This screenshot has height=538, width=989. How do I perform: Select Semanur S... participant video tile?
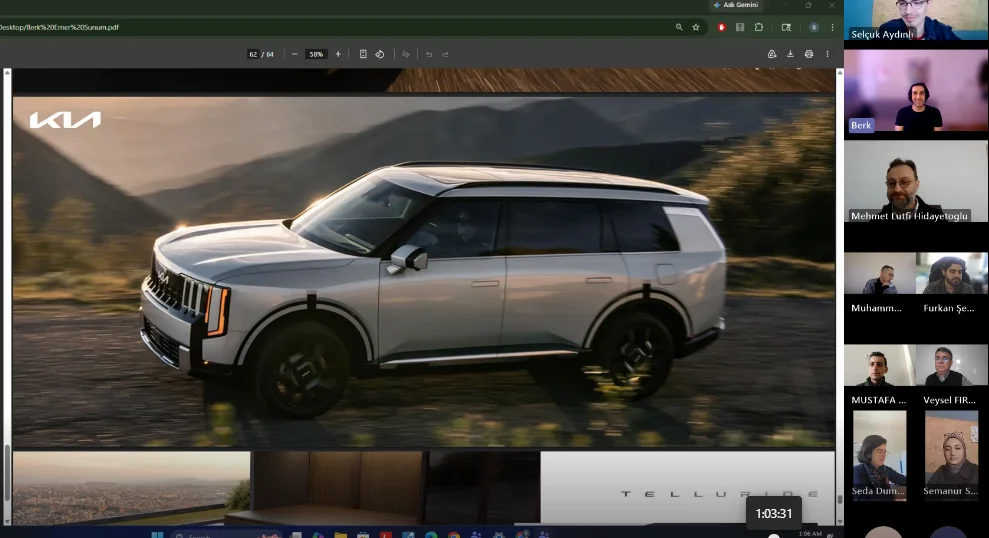[951, 455]
